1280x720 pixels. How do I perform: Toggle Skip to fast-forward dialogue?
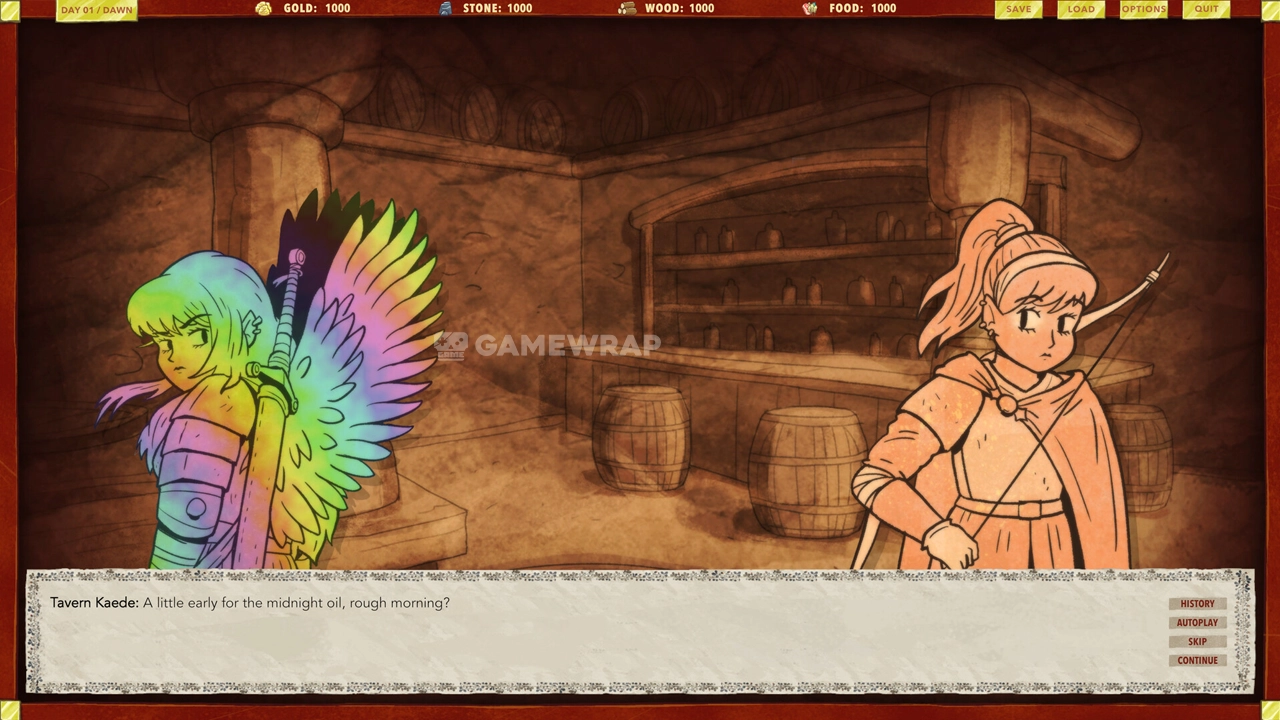pos(1197,642)
